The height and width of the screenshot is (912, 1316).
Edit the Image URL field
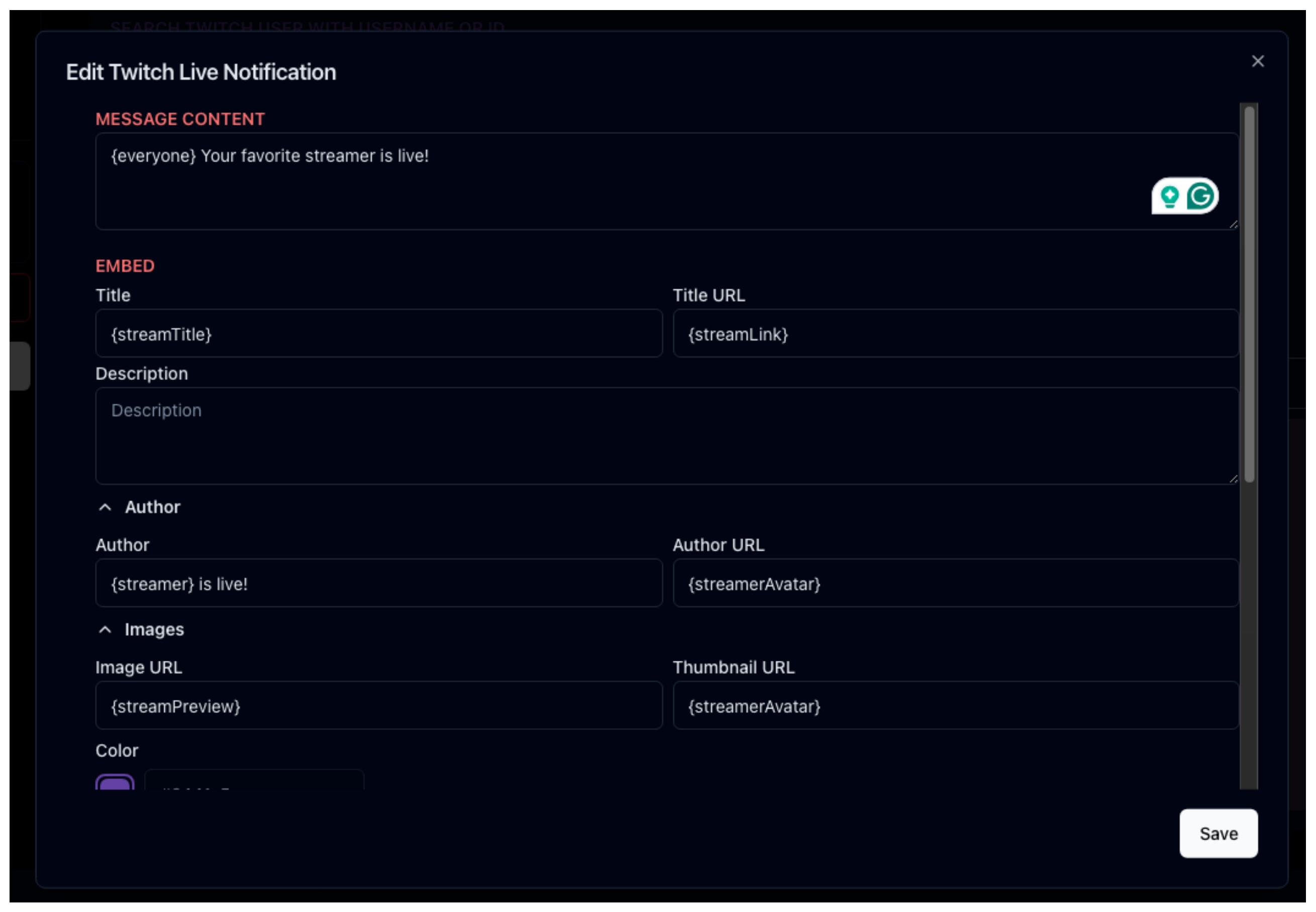[379, 705]
